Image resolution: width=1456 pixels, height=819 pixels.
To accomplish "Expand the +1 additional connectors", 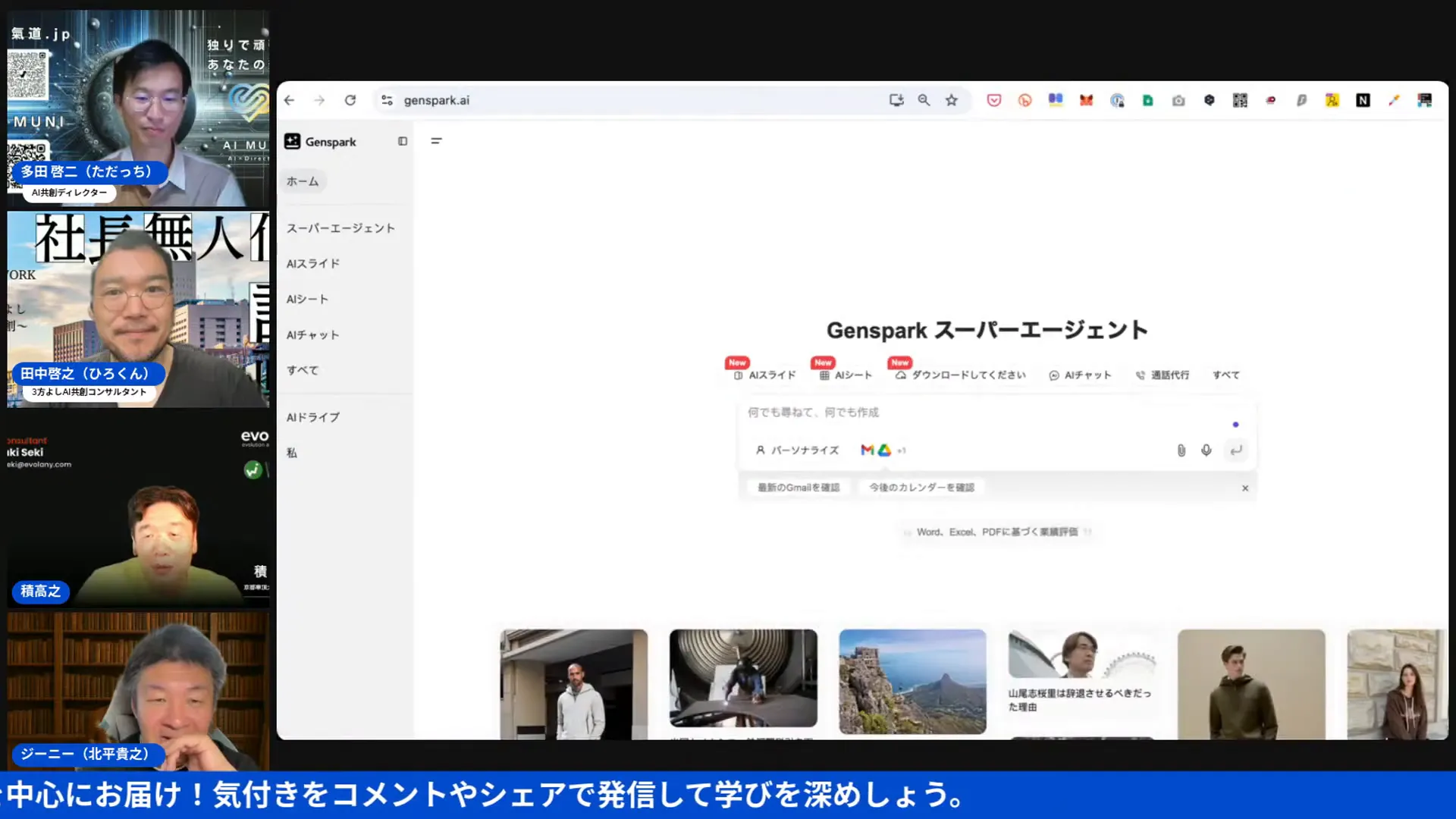I will coord(902,451).
